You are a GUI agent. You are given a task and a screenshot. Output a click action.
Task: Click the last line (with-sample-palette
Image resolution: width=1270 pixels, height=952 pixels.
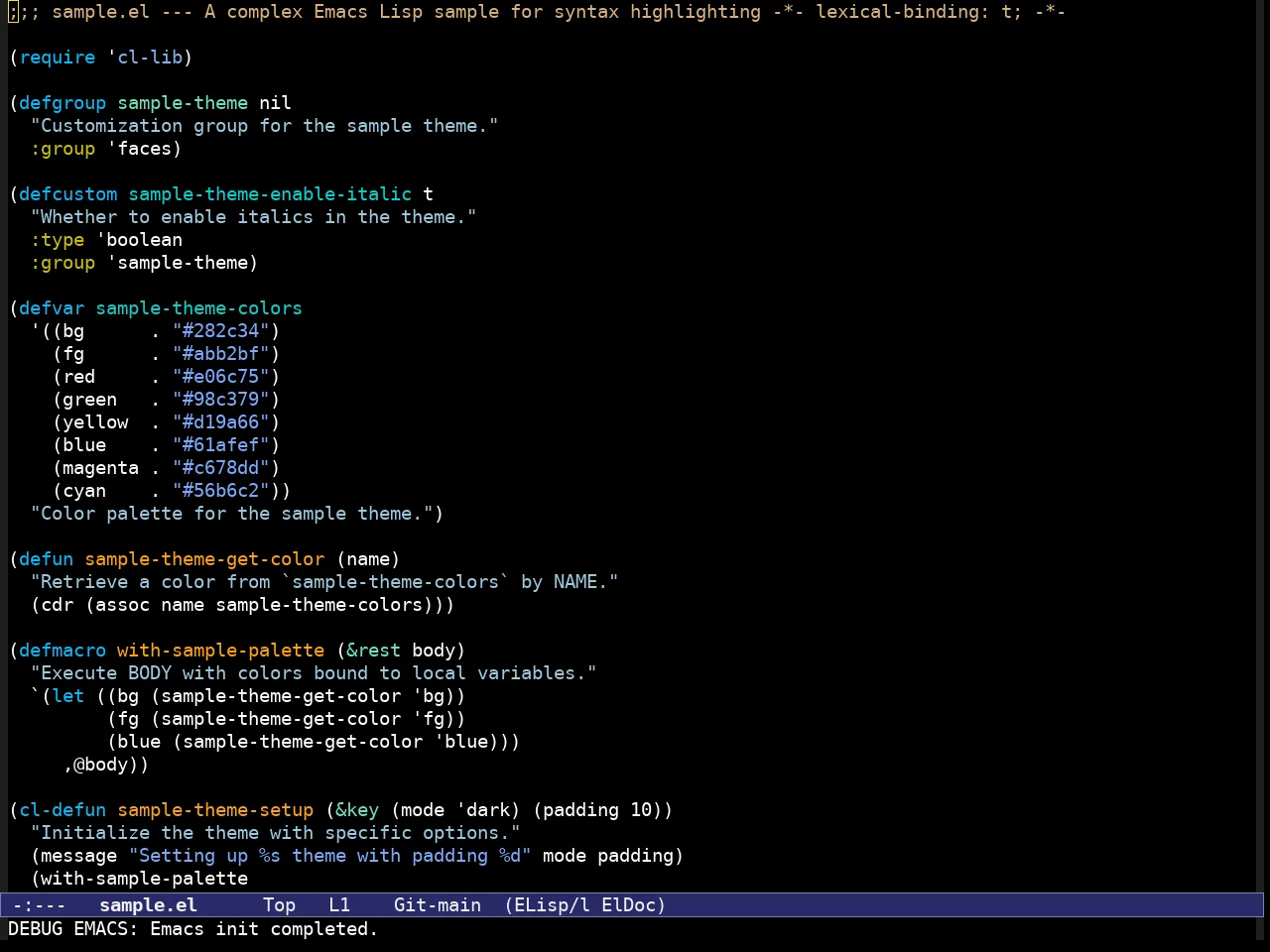(139, 879)
